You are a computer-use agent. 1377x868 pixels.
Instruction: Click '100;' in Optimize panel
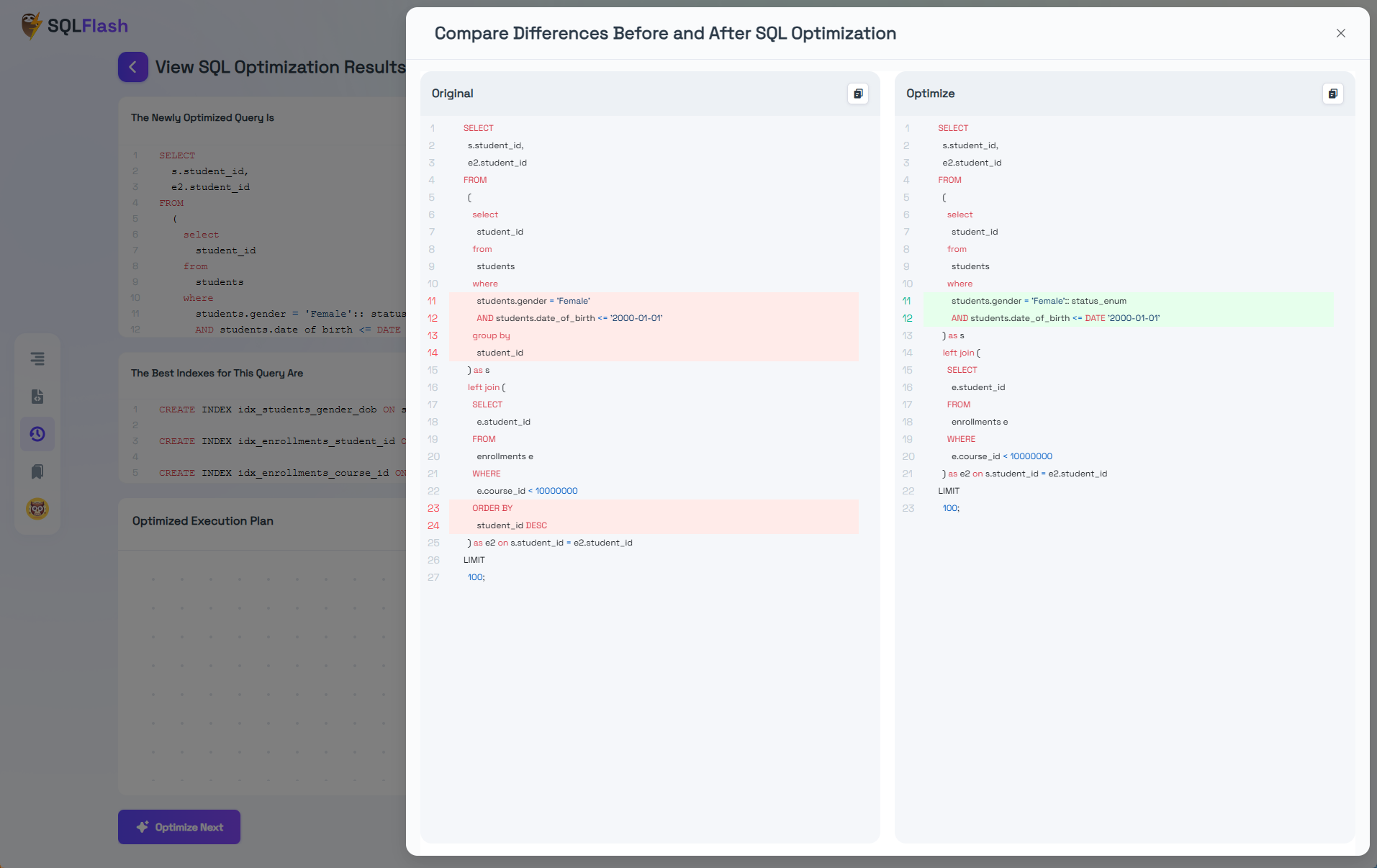(x=951, y=508)
